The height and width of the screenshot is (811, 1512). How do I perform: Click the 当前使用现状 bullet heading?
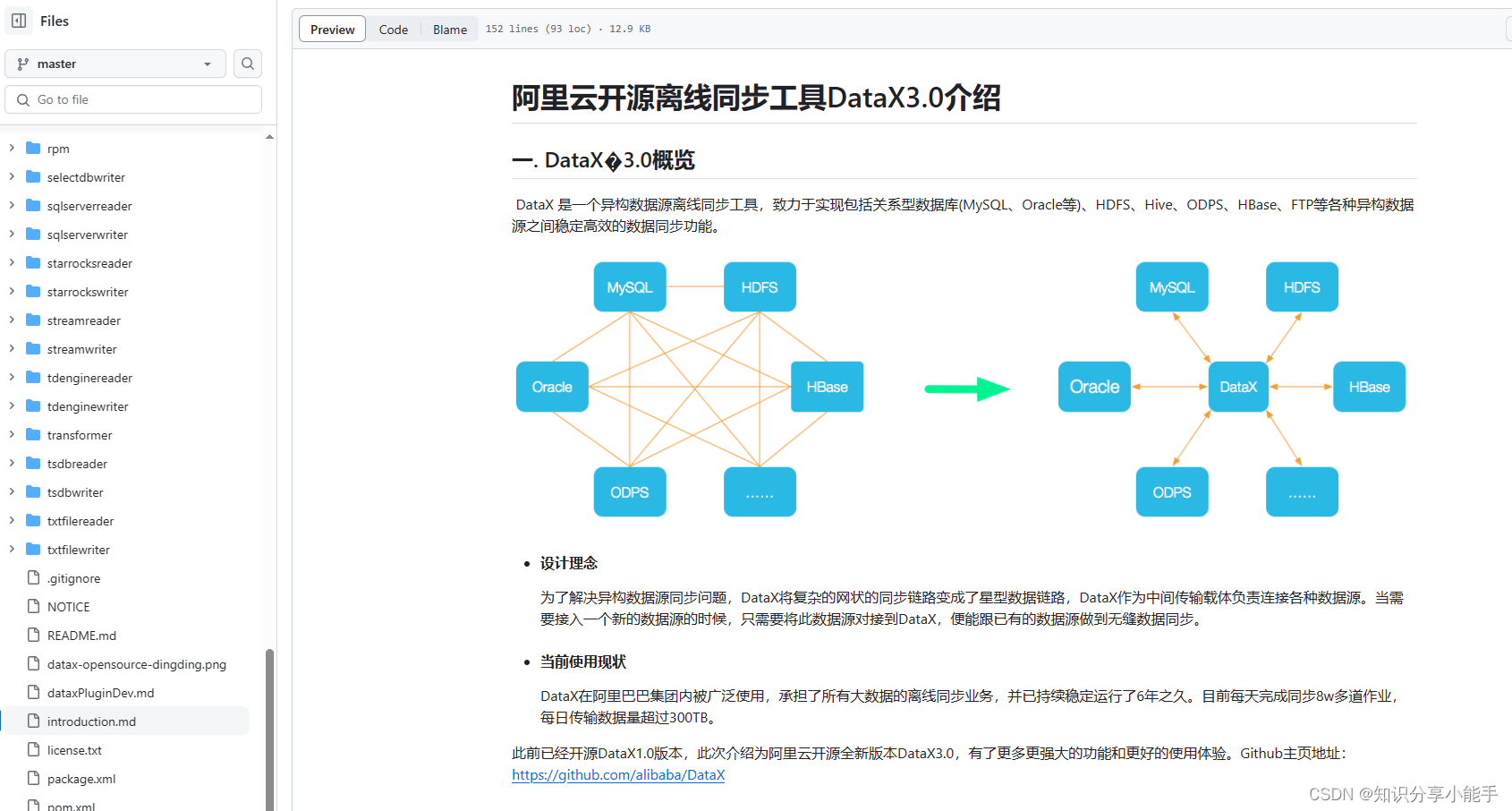583,662
